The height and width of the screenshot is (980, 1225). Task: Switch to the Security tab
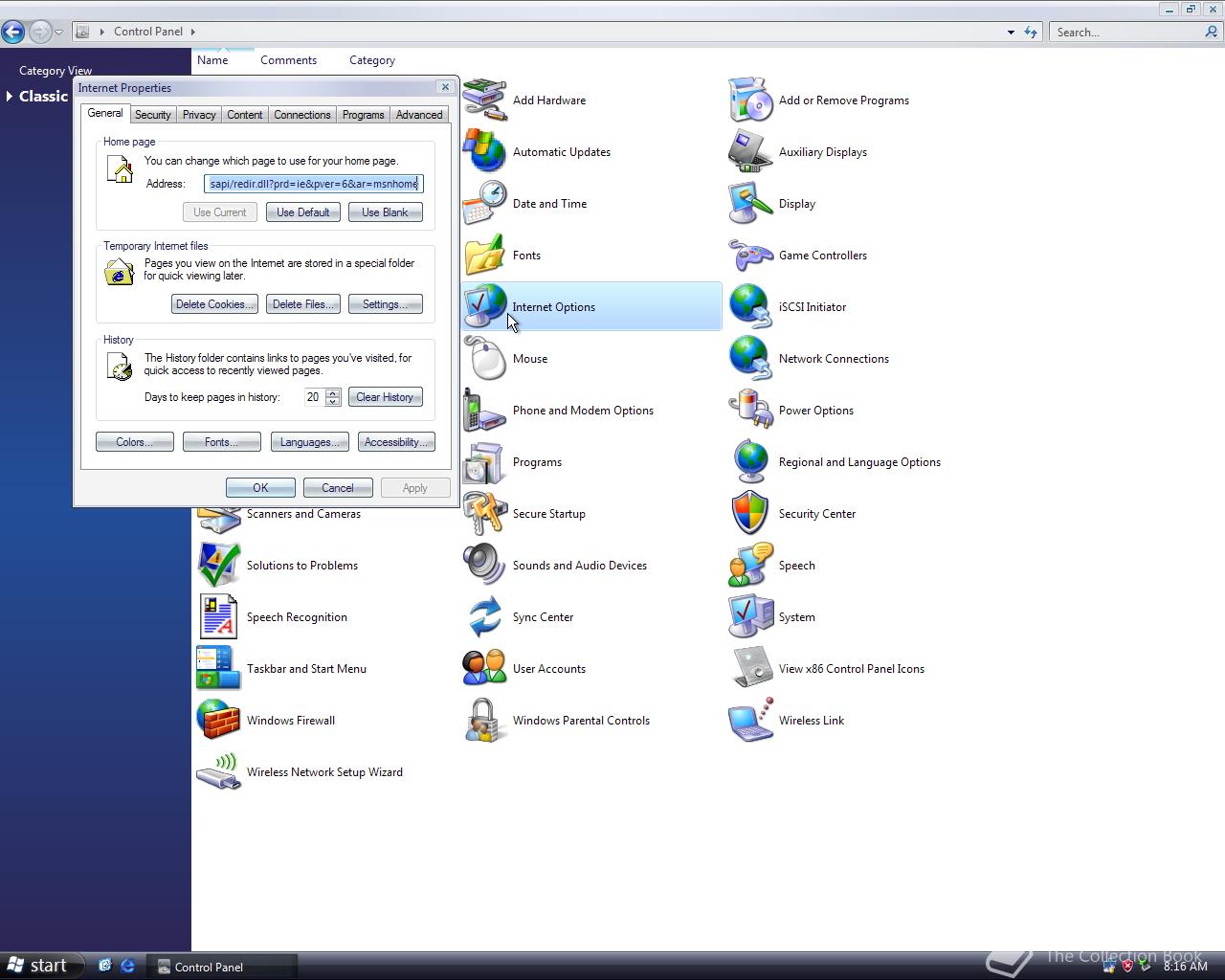[x=152, y=115]
